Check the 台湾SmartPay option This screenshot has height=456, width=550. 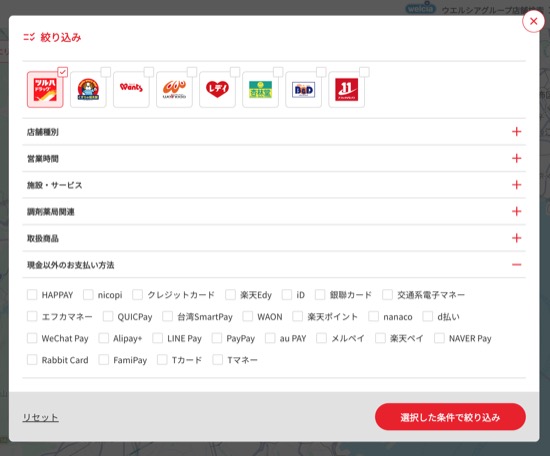tap(168, 316)
